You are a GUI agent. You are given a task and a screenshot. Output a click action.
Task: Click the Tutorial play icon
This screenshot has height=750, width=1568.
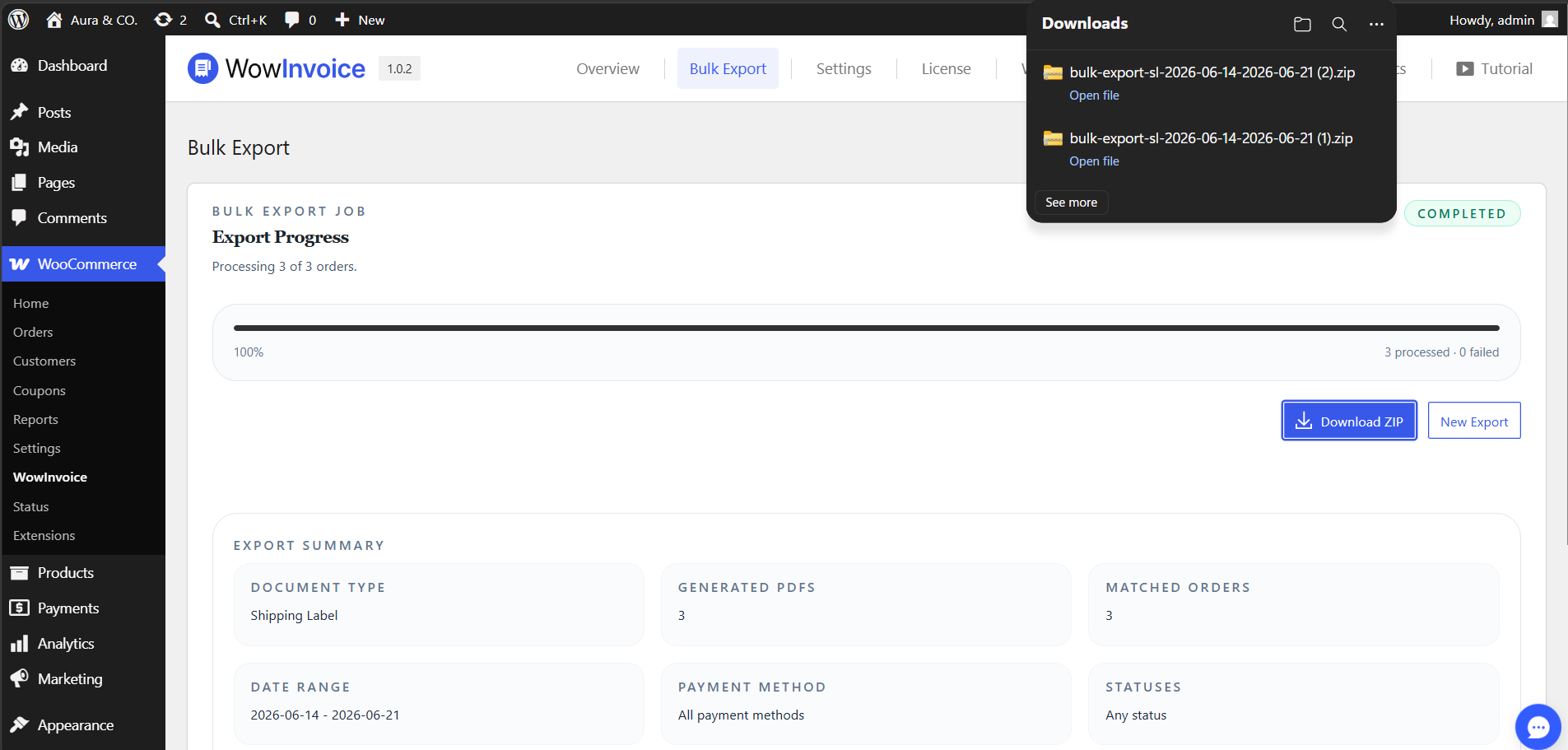(1465, 69)
